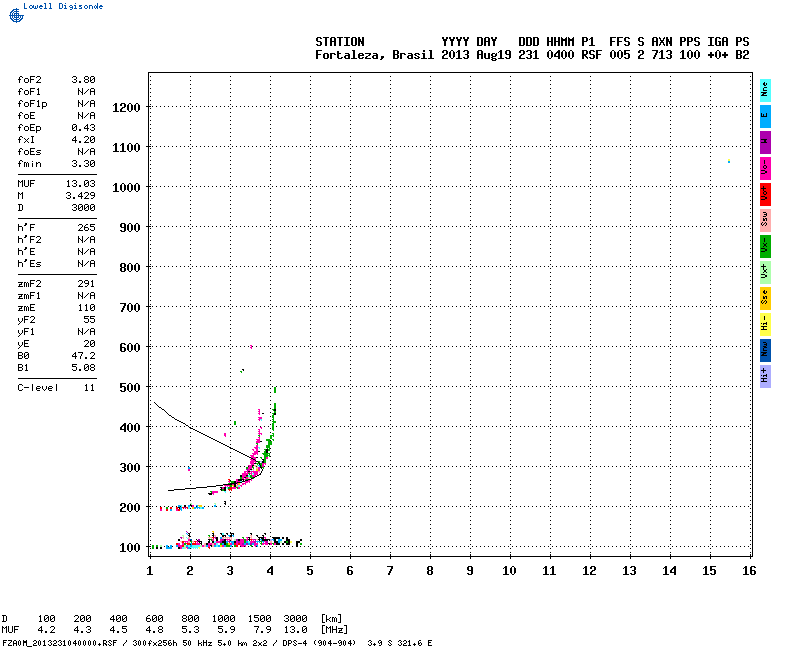Choose the dark green Vx- legend swatch
This screenshot has width=800, height=650.
(765, 246)
